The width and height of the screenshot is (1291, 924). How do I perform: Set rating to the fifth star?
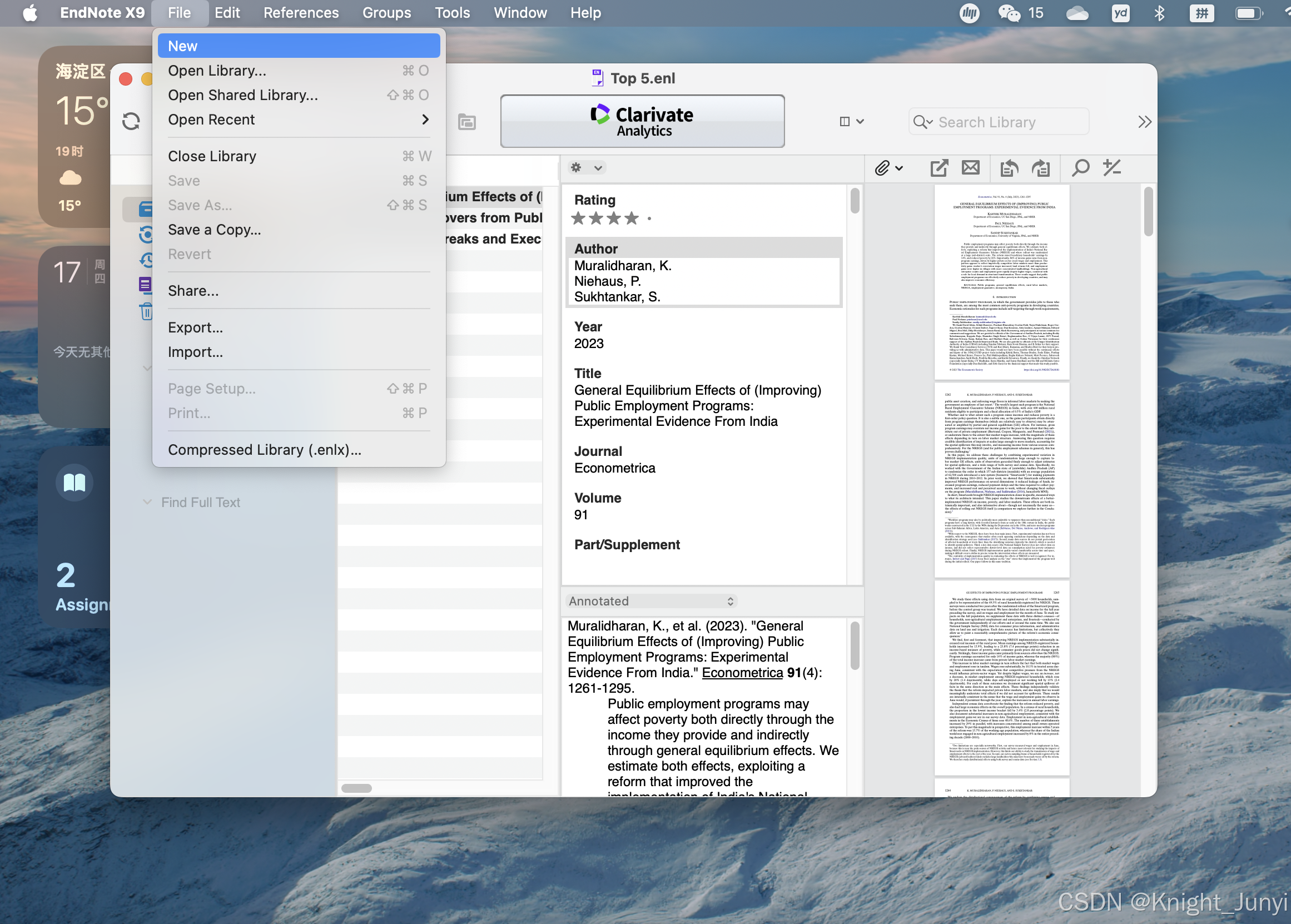click(649, 218)
